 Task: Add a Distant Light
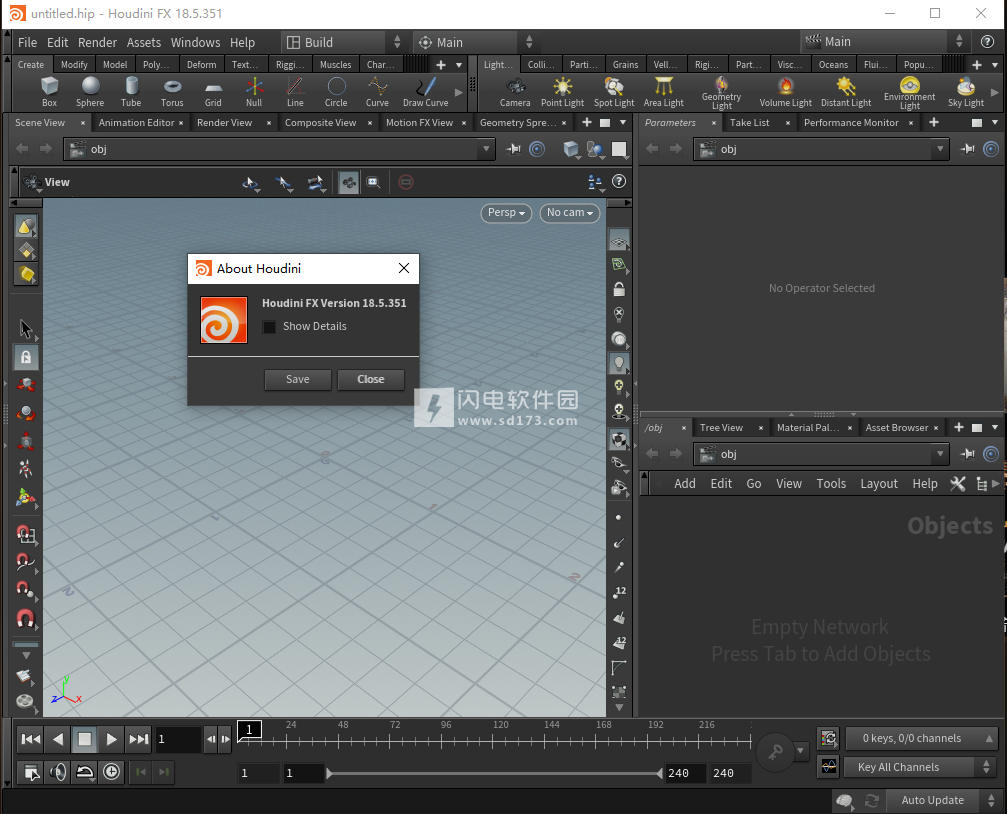coord(846,91)
